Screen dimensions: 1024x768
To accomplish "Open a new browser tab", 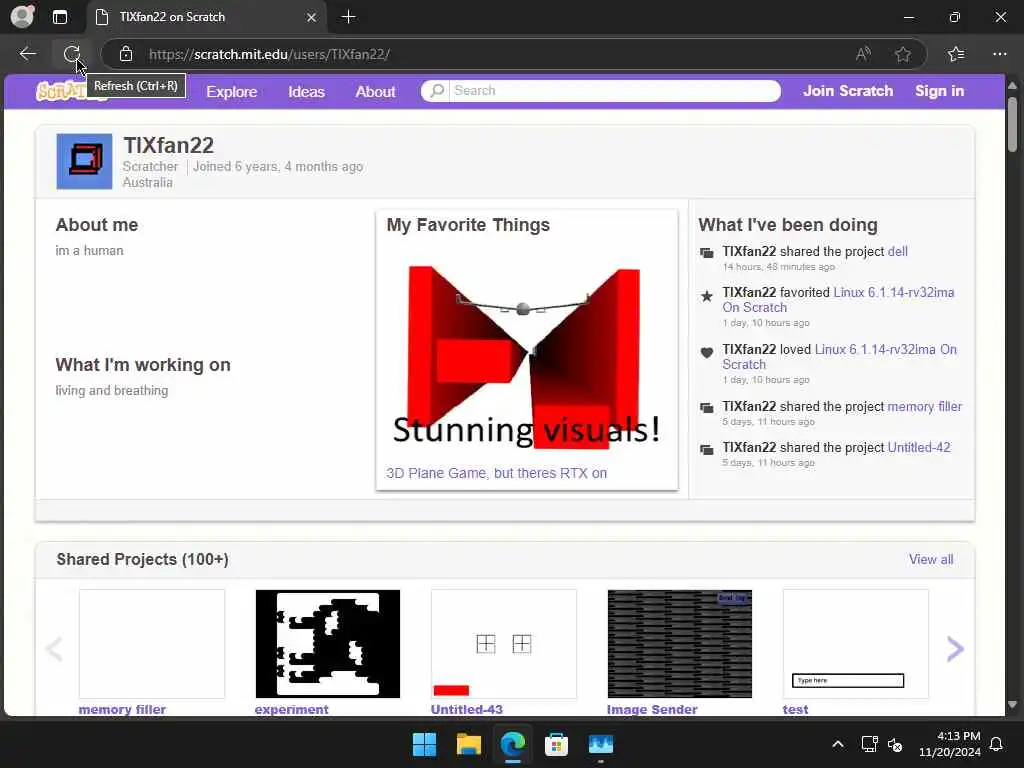I will coord(349,17).
